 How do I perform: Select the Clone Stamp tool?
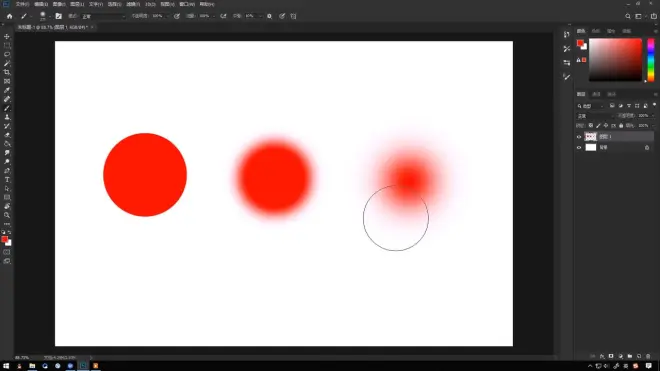click(x=7, y=117)
